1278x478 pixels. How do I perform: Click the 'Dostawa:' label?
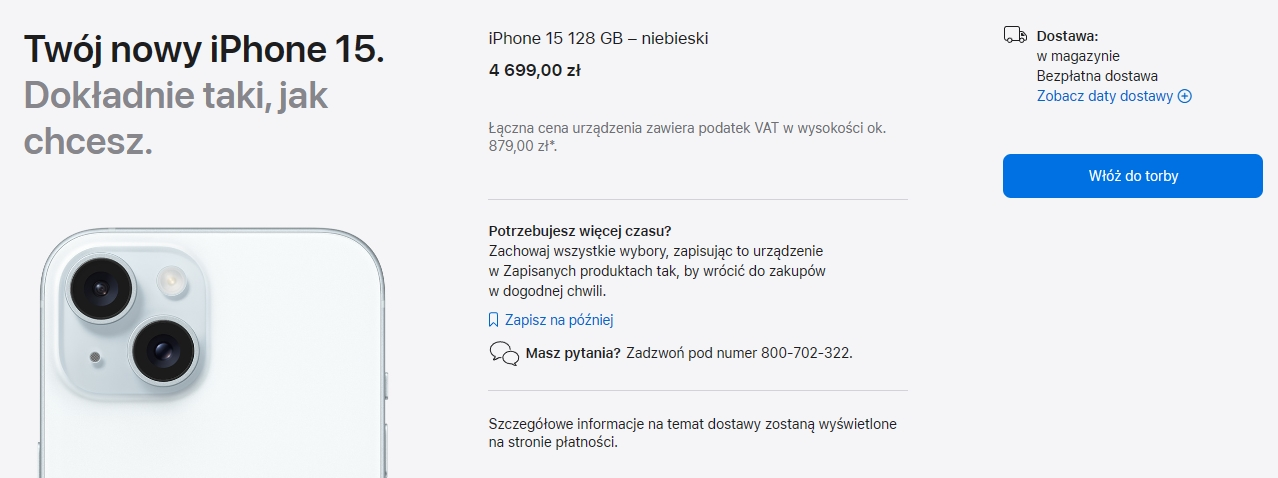pyautogui.click(x=1067, y=36)
